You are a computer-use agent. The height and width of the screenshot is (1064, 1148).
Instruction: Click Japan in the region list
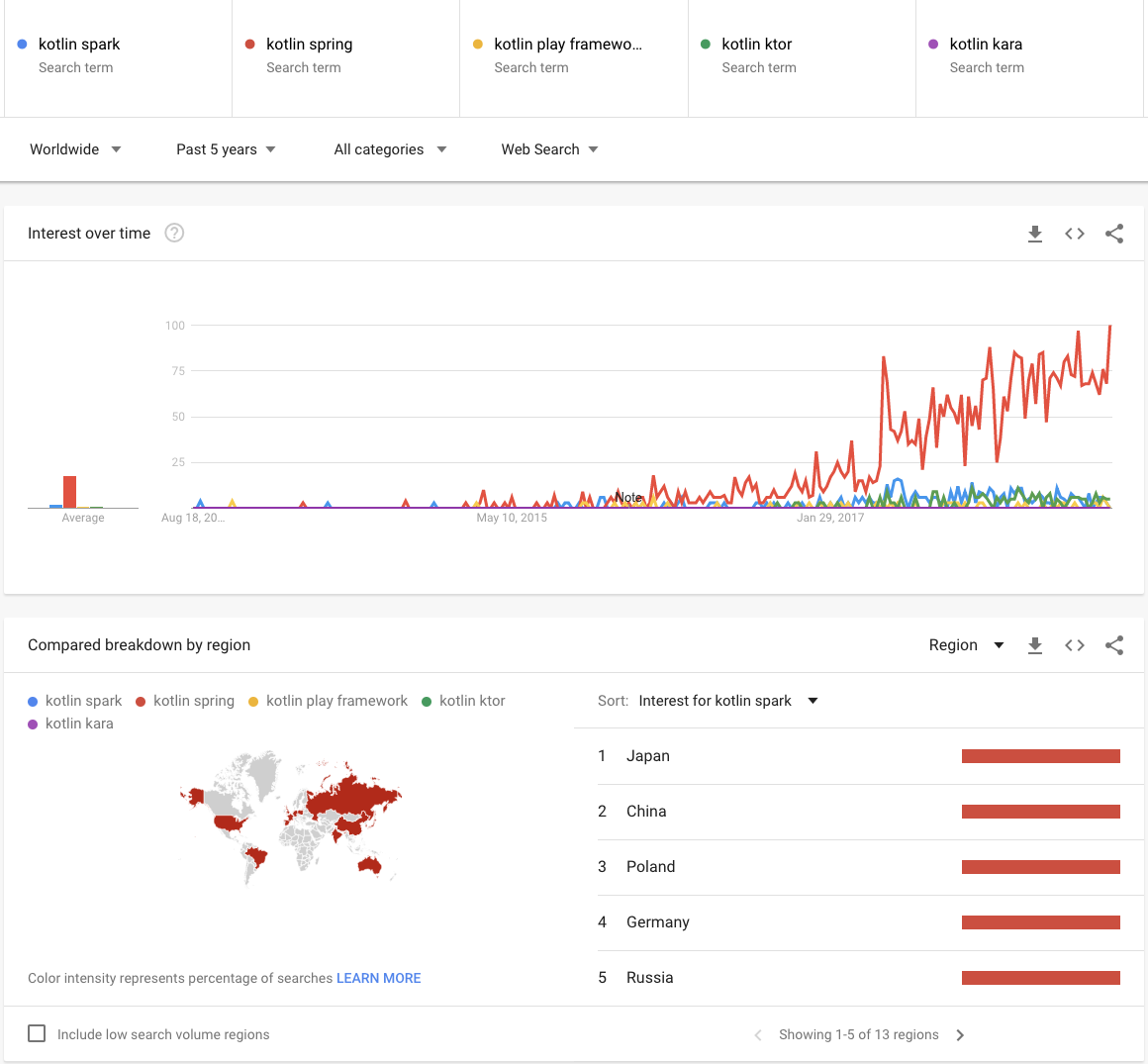(648, 756)
